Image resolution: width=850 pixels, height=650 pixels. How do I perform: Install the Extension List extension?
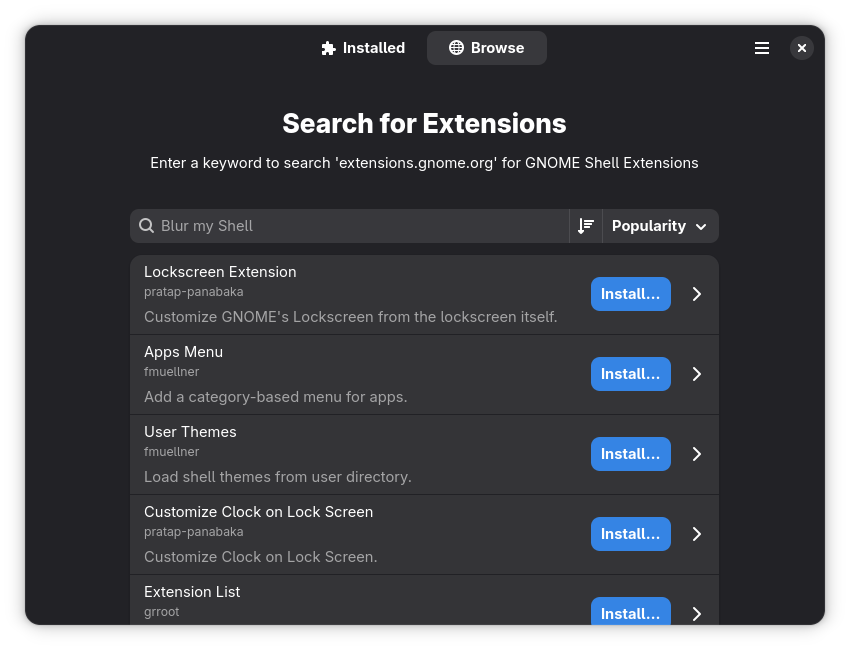630,612
